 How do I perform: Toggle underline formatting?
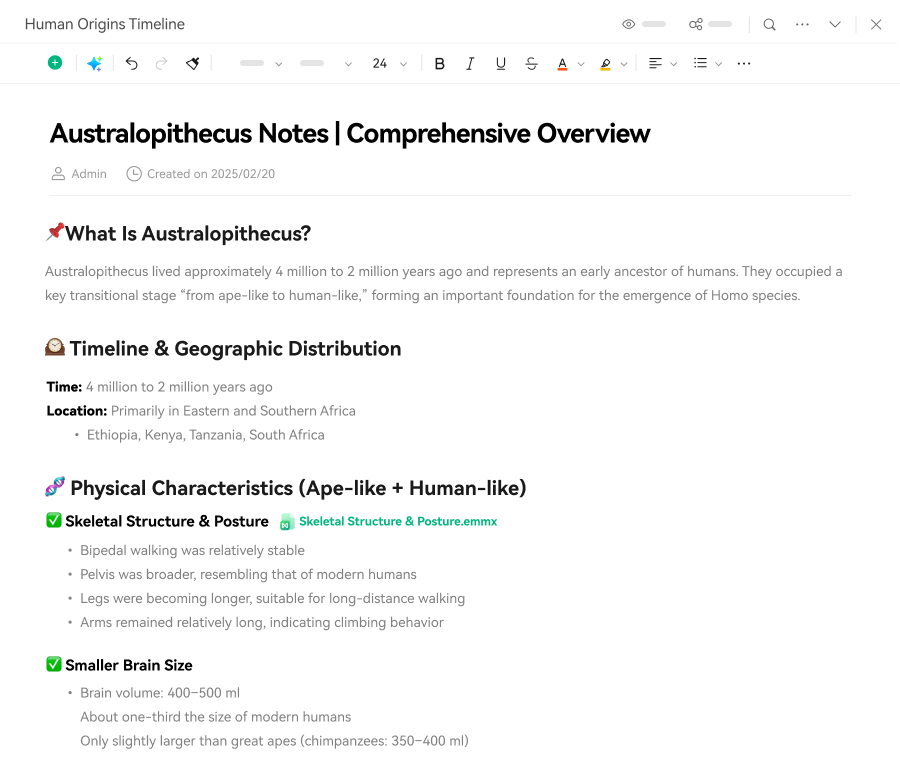(501, 64)
